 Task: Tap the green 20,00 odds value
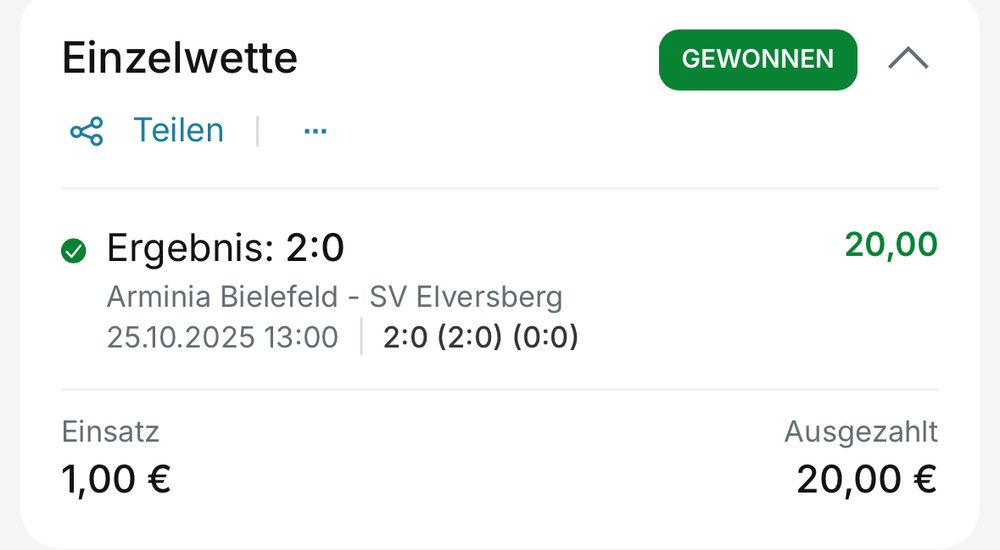click(891, 244)
